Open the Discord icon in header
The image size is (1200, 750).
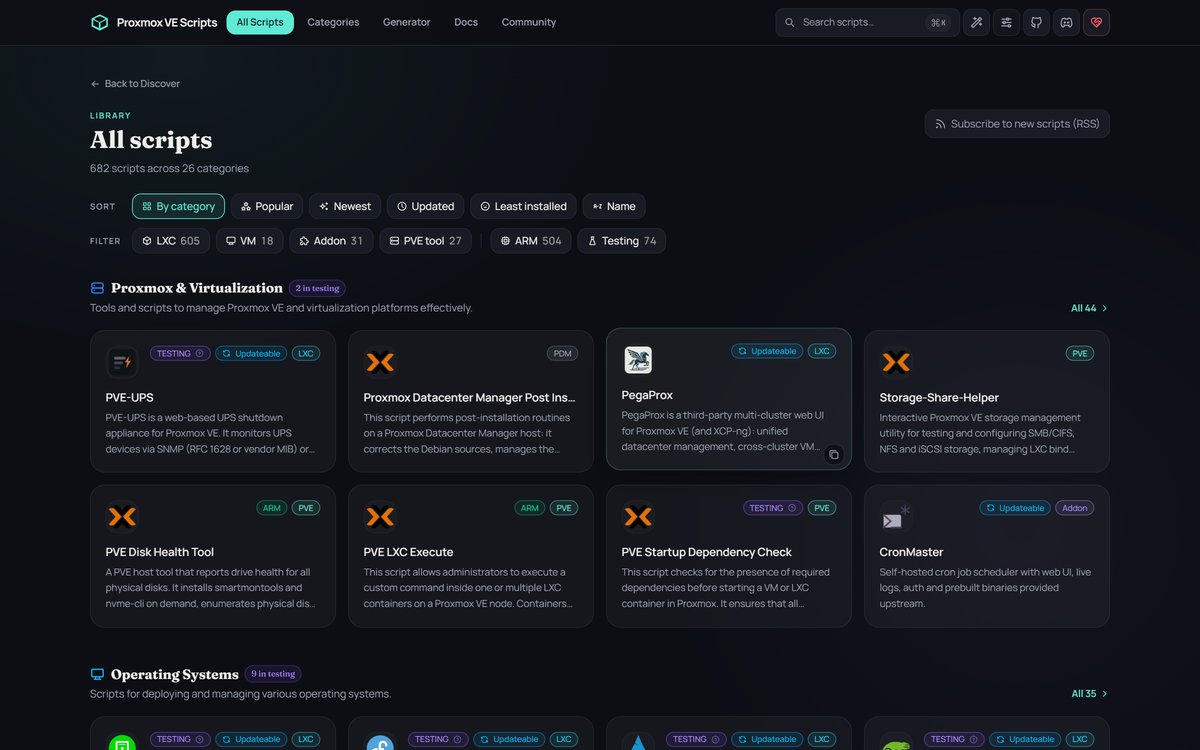click(1066, 22)
